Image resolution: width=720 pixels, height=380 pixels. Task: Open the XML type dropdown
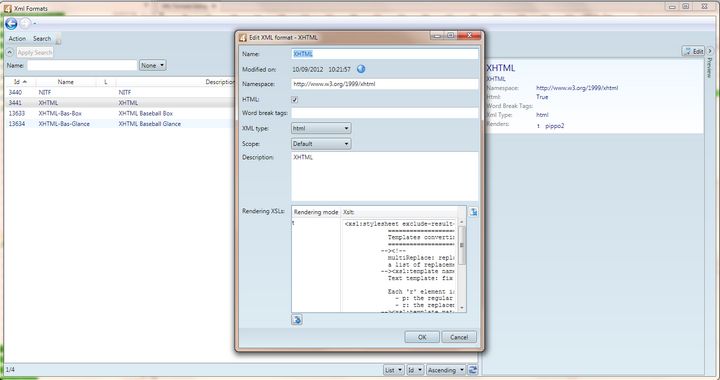tap(321, 129)
